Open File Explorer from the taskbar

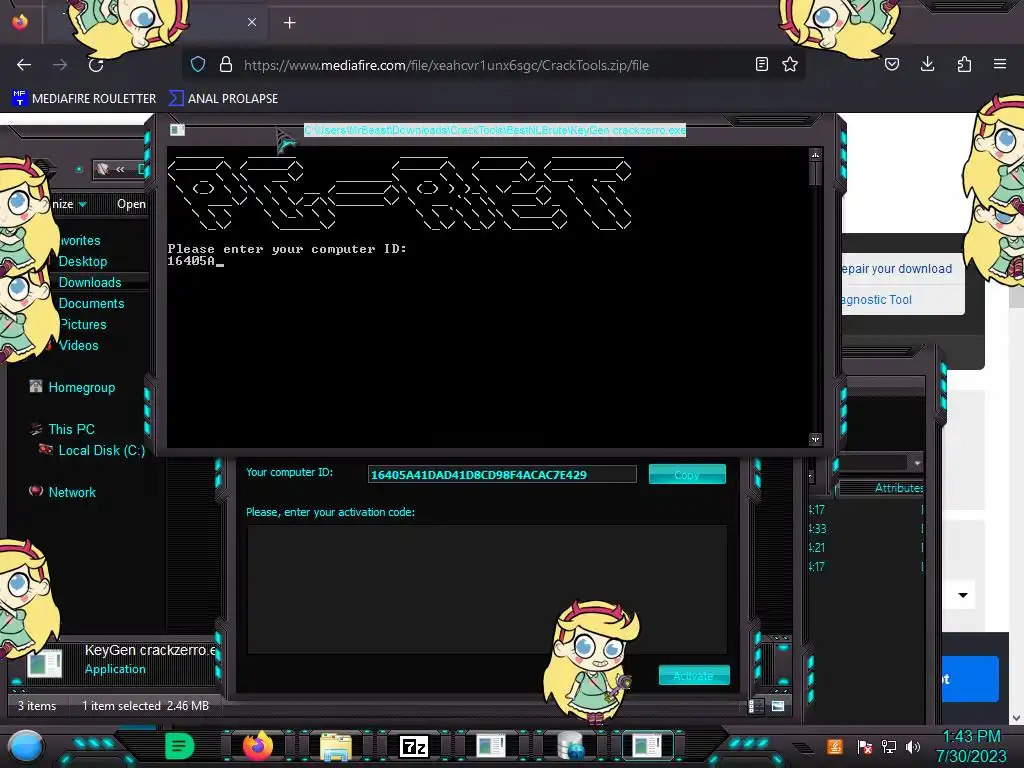point(336,746)
